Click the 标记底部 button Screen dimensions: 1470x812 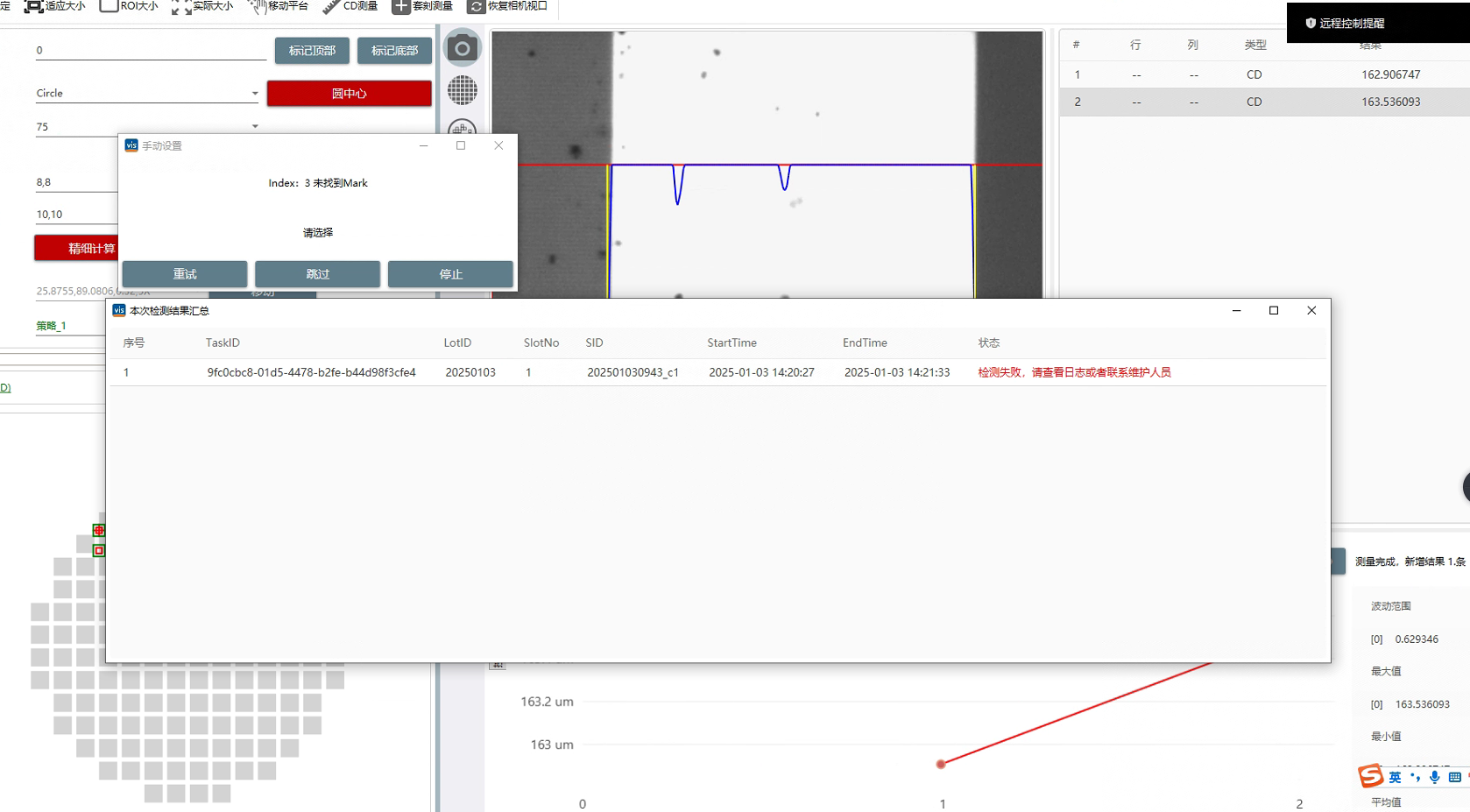[x=394, y=51]
